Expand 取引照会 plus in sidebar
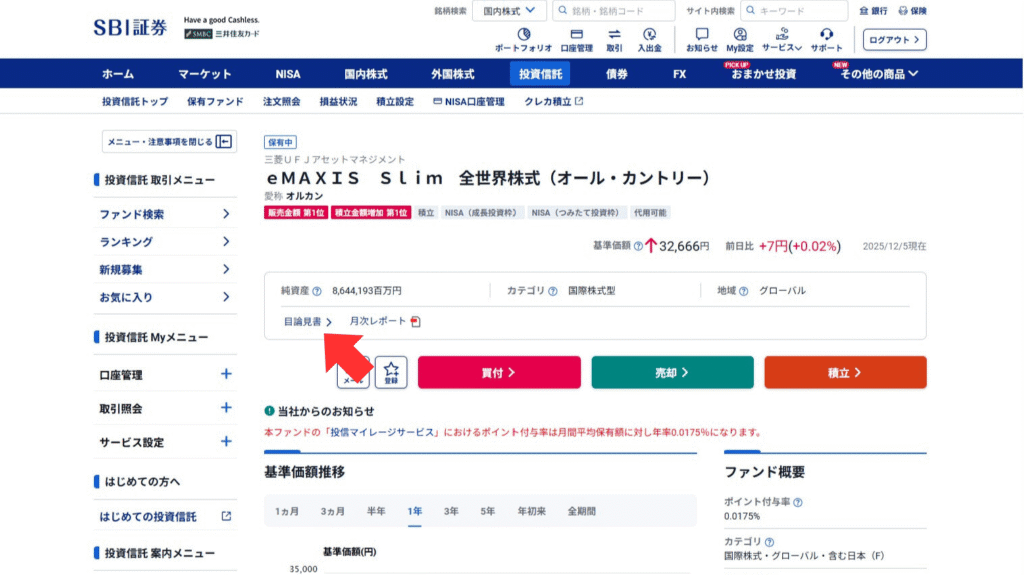The height and width of the screenshot is (575, 1024). click(x=226, y=408)
